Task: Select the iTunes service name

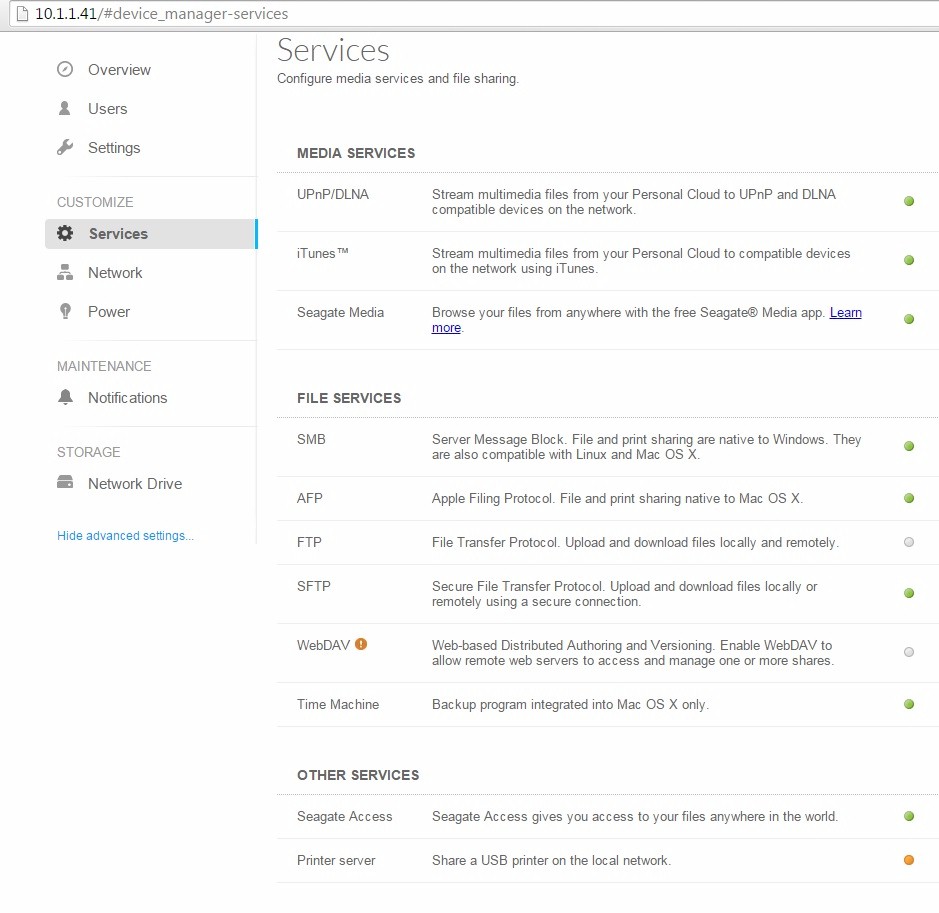Action: coord(322,253)
